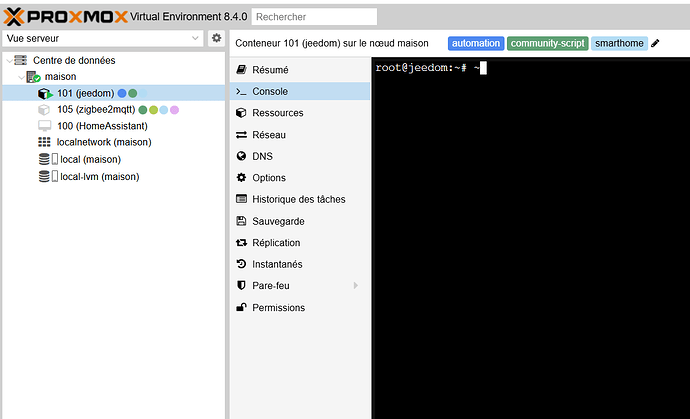Click the automation tag
This screenshot has height=419, width=690.
click(x=476, y=43)
